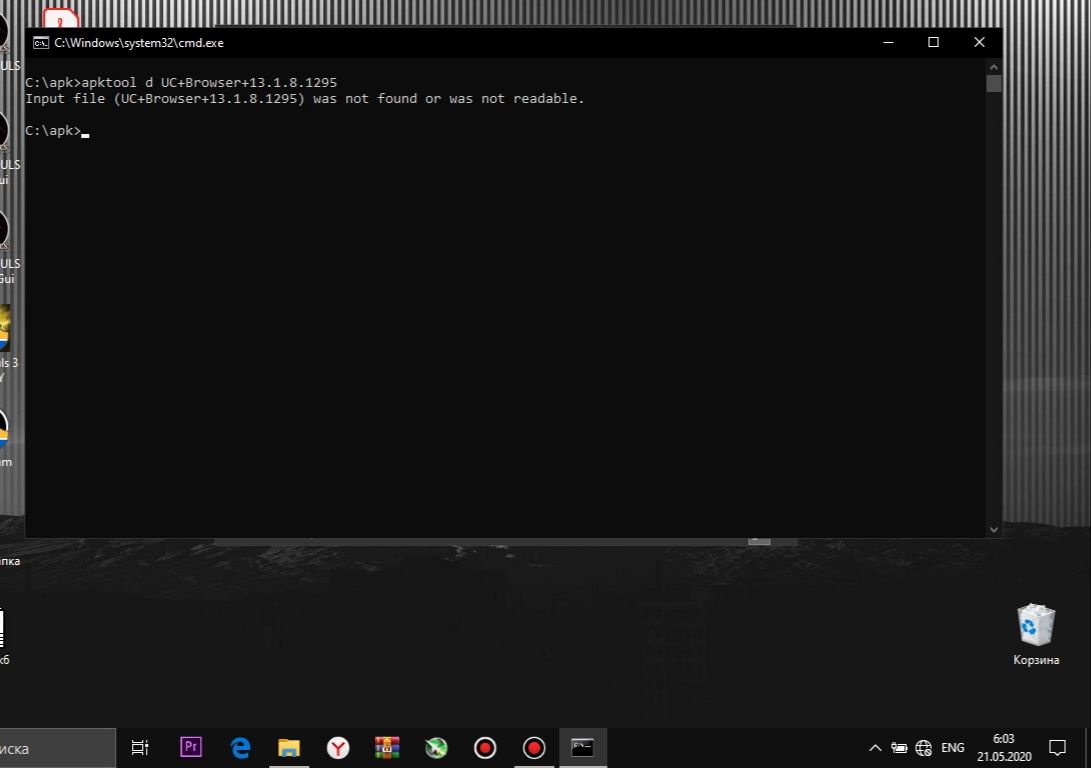This screenshot has width=1091, height=768.
Task: Click the cmd.exe window title text
Action: 139,43
